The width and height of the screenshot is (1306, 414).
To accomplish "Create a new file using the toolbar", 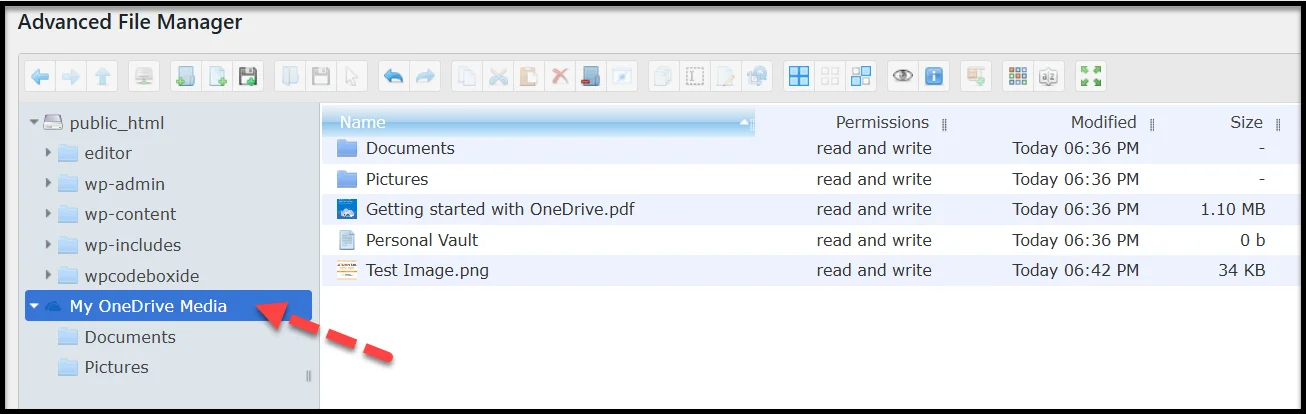I will click(x=217, y=76).
